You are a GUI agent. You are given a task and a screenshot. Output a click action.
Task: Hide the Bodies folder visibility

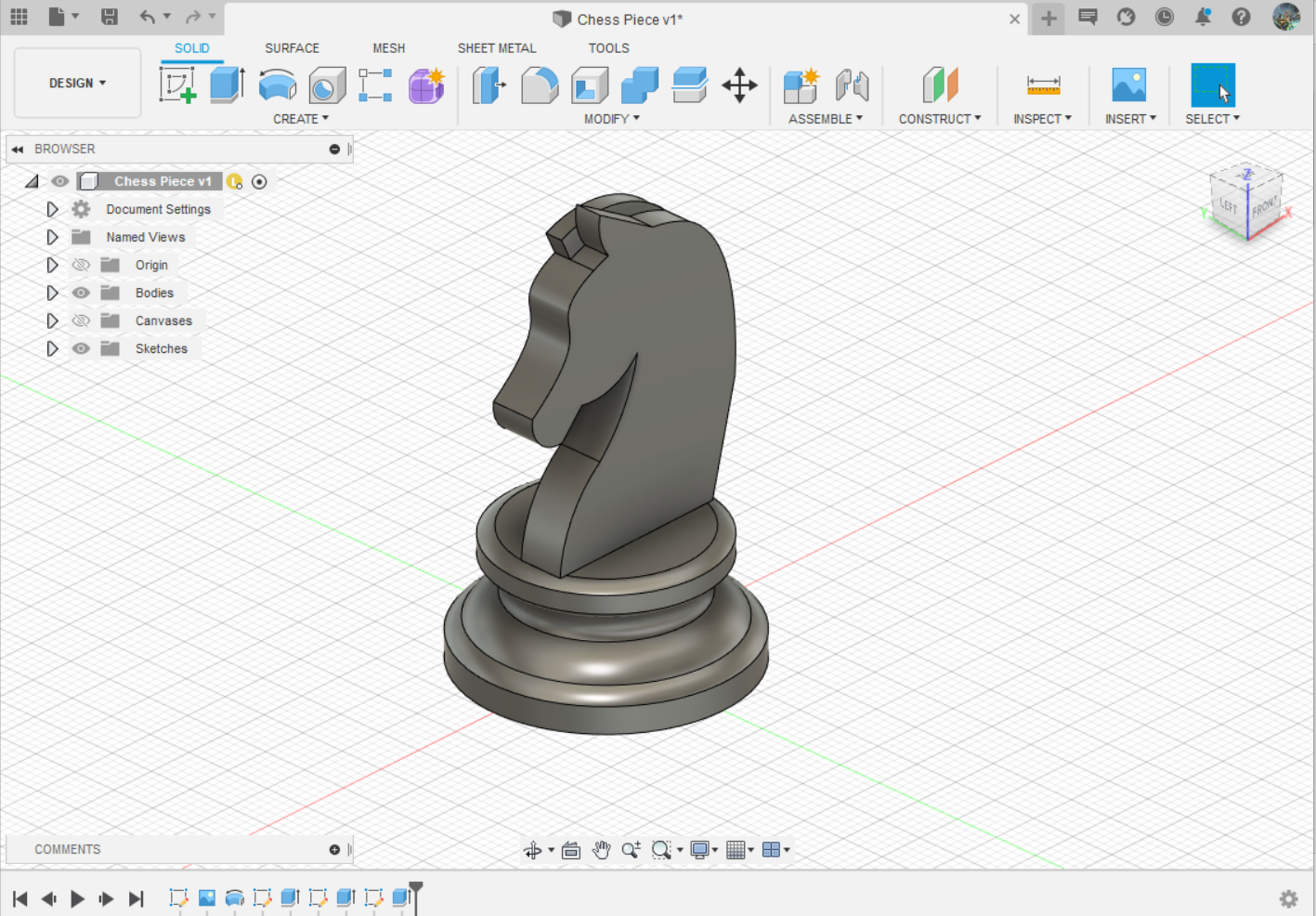(82, 293)
